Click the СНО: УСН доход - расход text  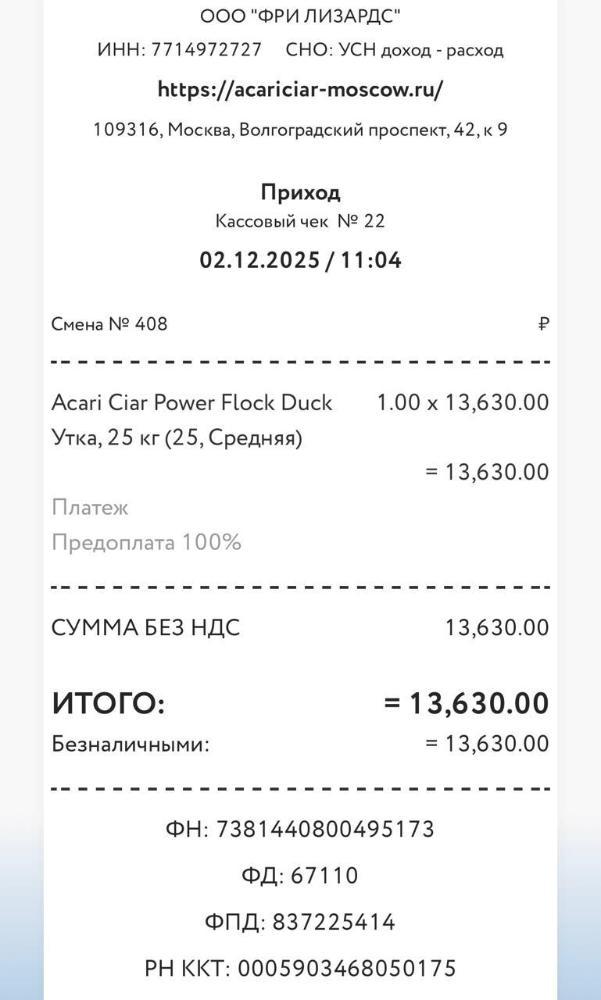coord(394,50)
